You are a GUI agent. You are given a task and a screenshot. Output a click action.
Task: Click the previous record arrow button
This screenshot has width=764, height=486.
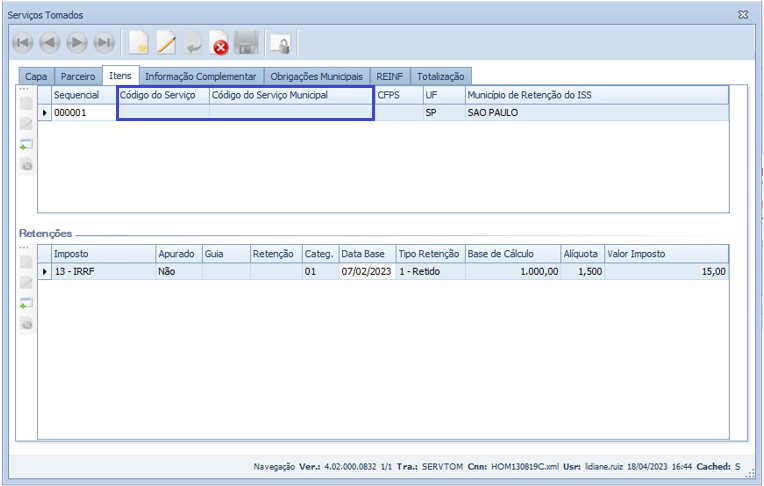tap(49, 43)
